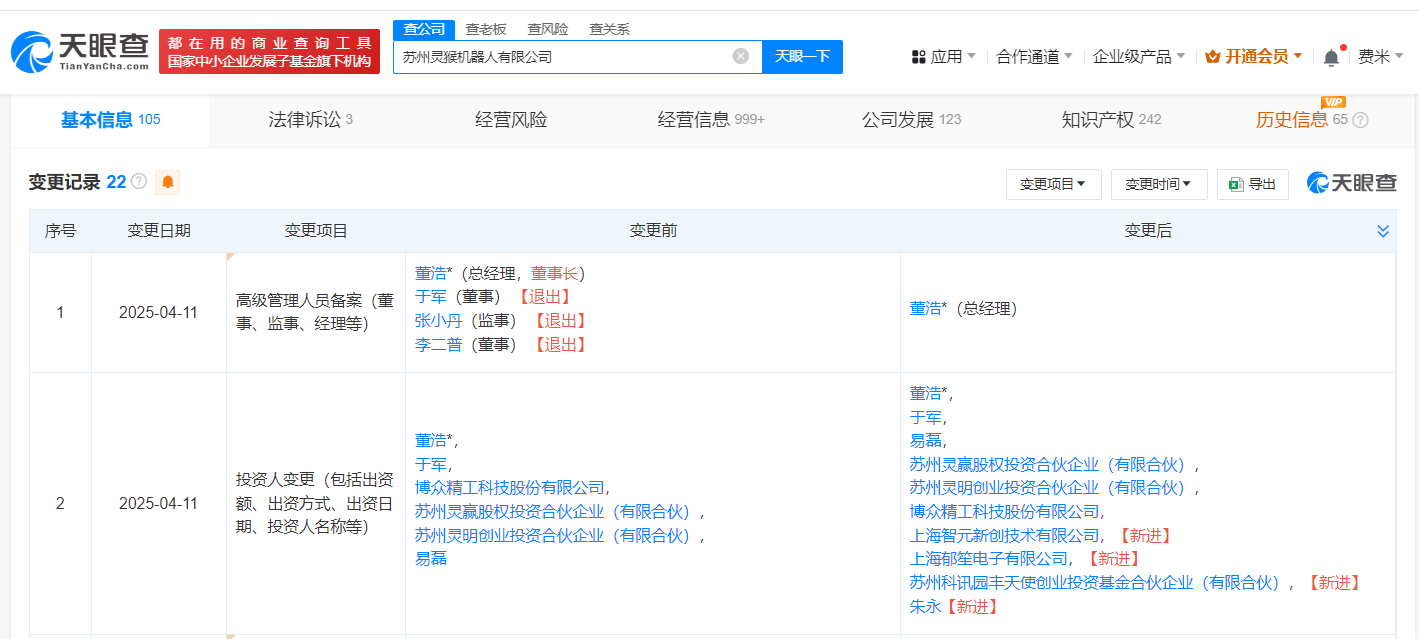Open 李二普 (董事) link

point(439,345)
